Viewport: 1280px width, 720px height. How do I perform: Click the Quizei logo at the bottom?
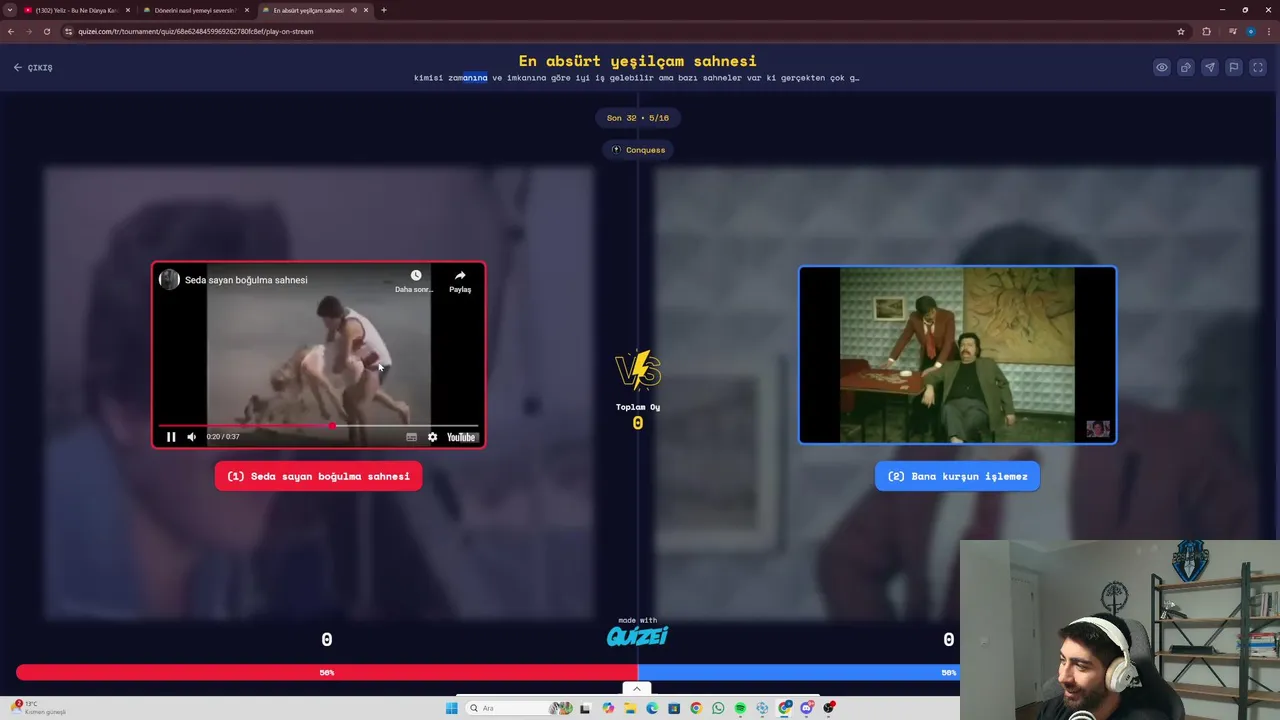click(637, 636)
